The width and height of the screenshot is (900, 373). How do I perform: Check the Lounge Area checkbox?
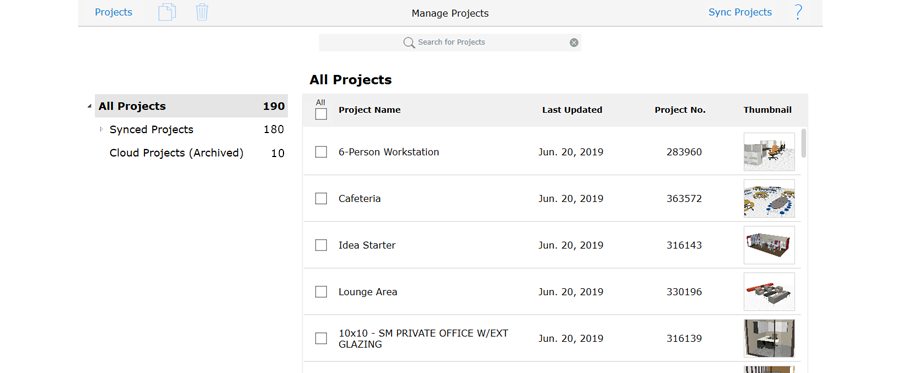click(x=321, y=292)
